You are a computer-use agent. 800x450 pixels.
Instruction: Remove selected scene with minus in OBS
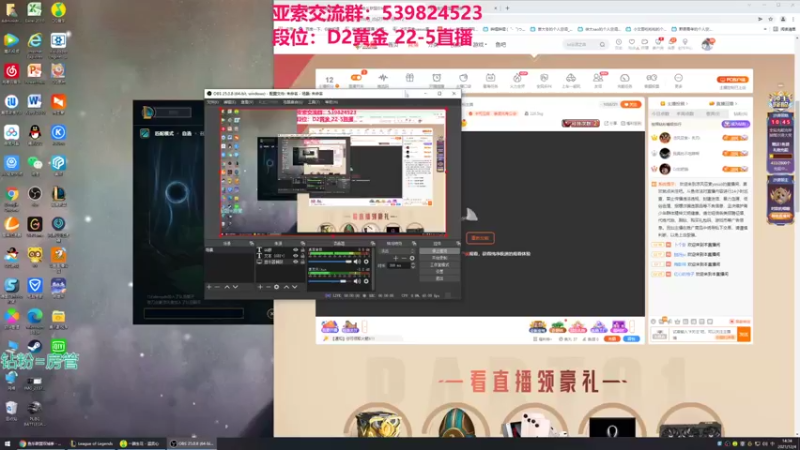[217, 287]
